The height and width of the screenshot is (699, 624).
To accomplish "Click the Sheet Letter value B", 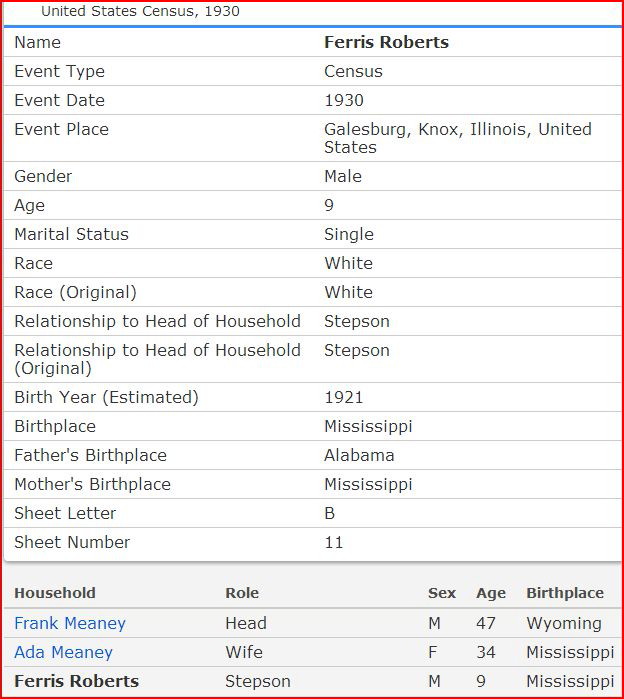I will (x=330, y=513).
